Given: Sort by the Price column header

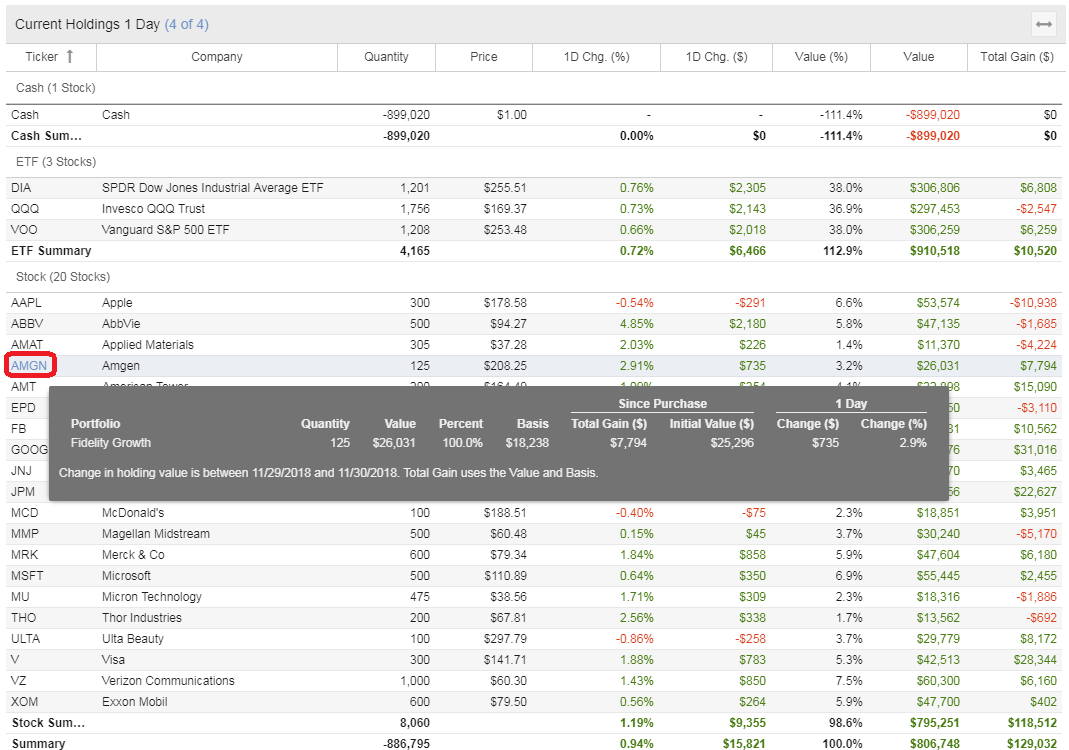Looking at the screenshot, I should coord(483,57).
